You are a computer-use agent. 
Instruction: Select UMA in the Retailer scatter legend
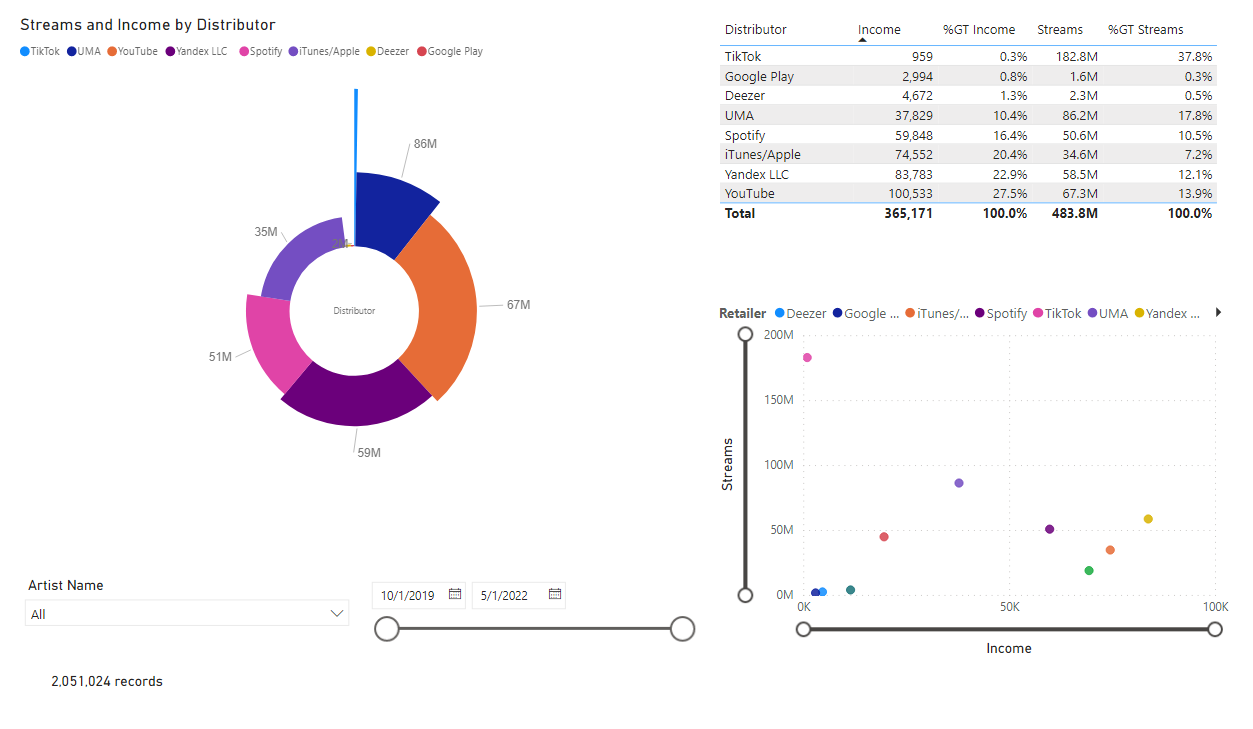1106,313
